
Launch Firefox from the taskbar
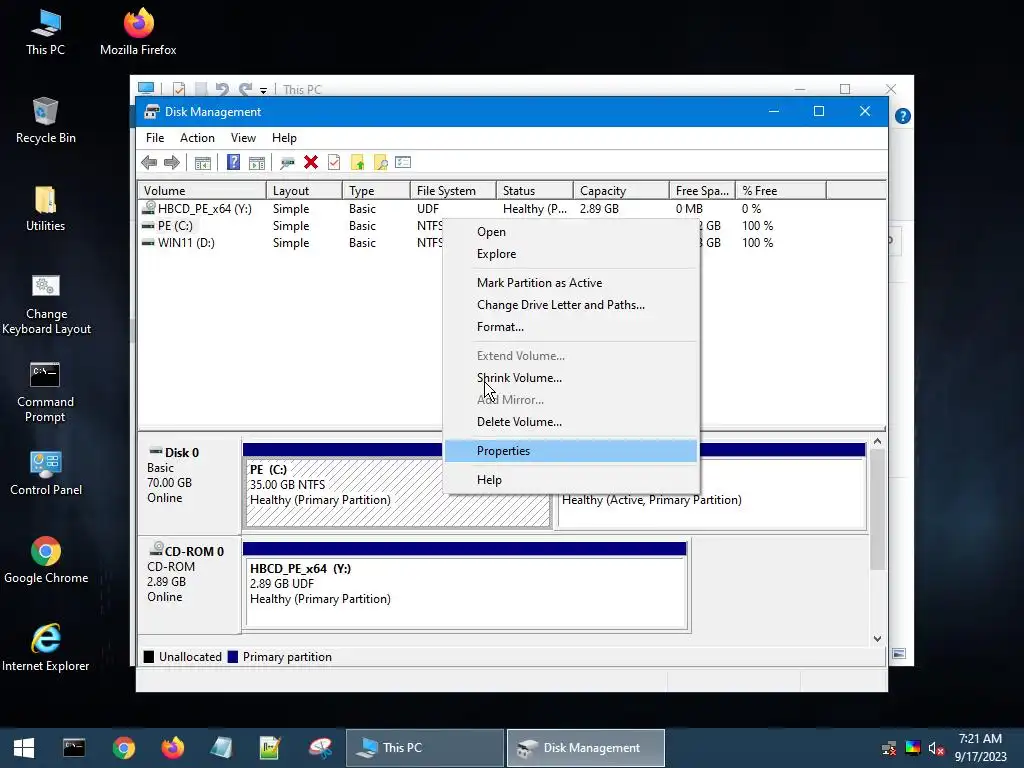click(172, 748)
